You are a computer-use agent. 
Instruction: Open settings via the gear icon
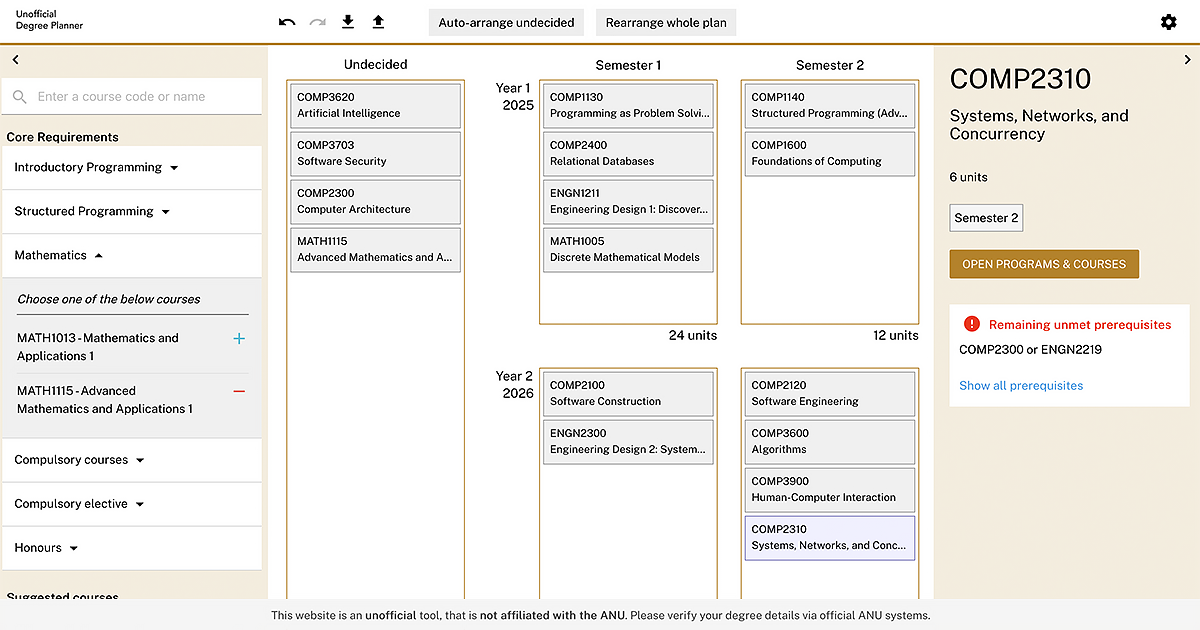[1168, 22]
